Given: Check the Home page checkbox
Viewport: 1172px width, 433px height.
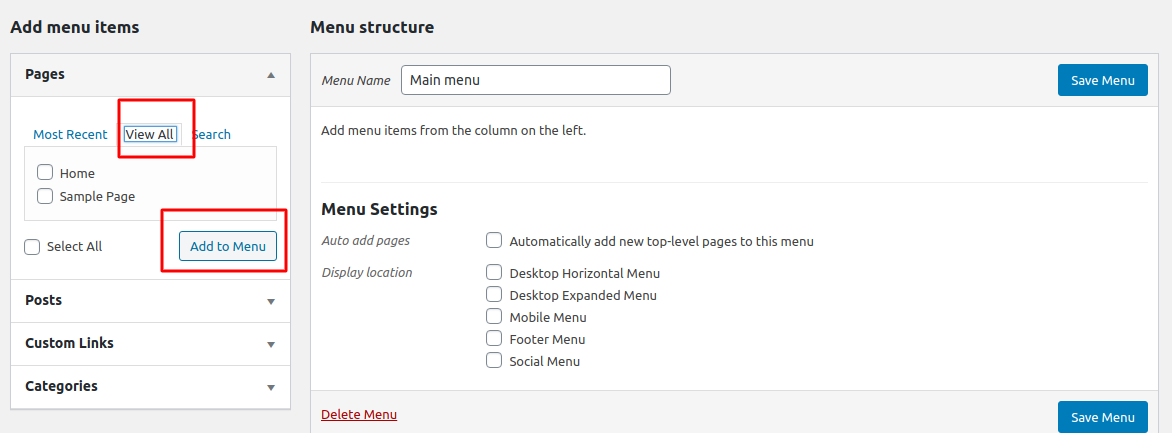Looking at the screenshot, I should coord(45,173).
